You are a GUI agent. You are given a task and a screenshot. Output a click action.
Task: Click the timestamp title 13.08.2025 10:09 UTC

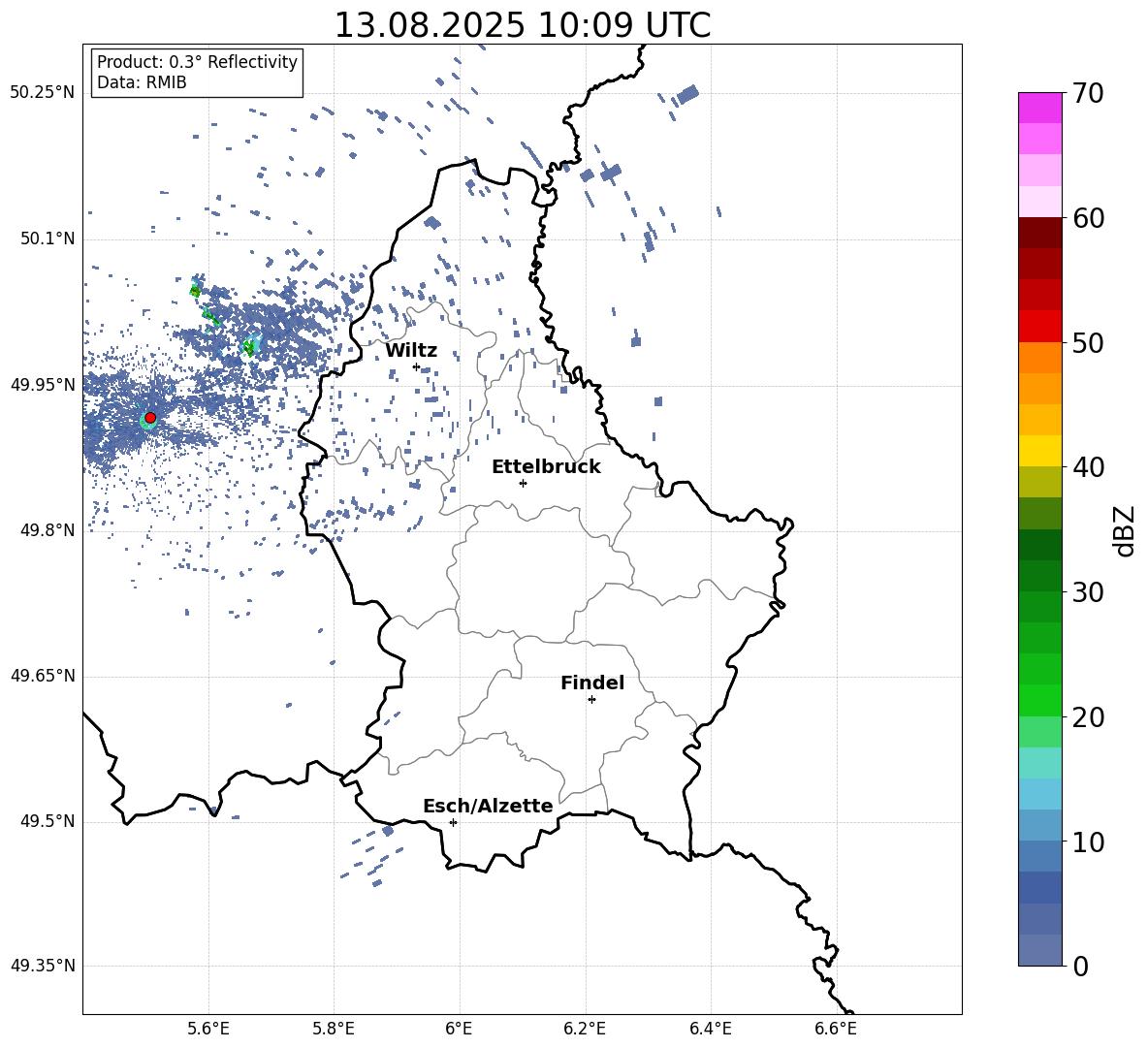coord(522,25)
